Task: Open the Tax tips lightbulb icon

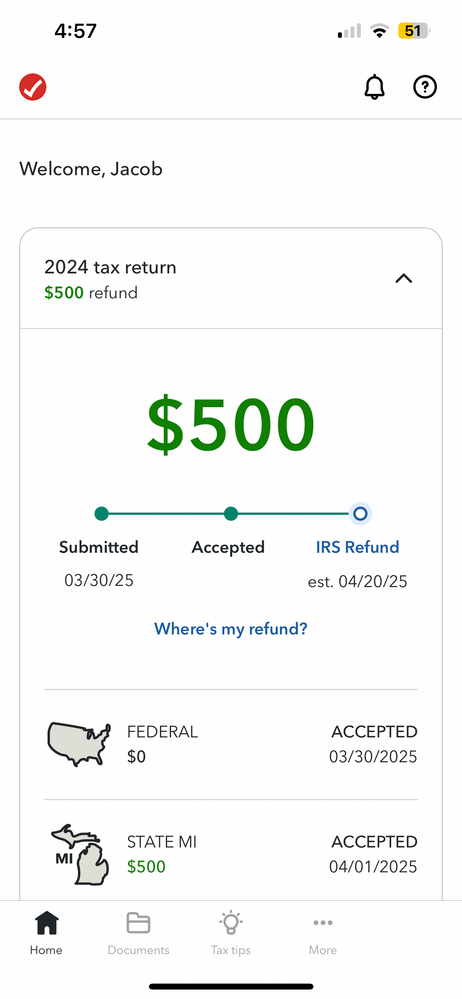Action: 231,922
